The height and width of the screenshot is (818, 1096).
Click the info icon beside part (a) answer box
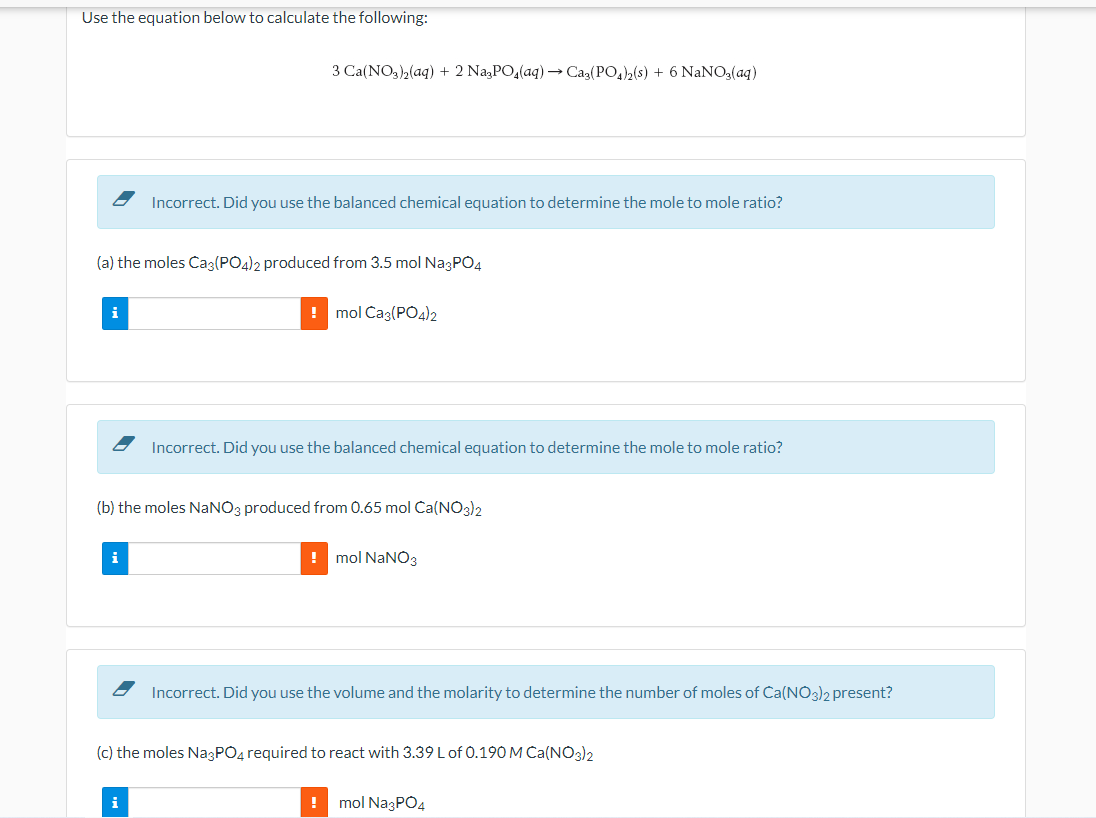click(114, 312)
